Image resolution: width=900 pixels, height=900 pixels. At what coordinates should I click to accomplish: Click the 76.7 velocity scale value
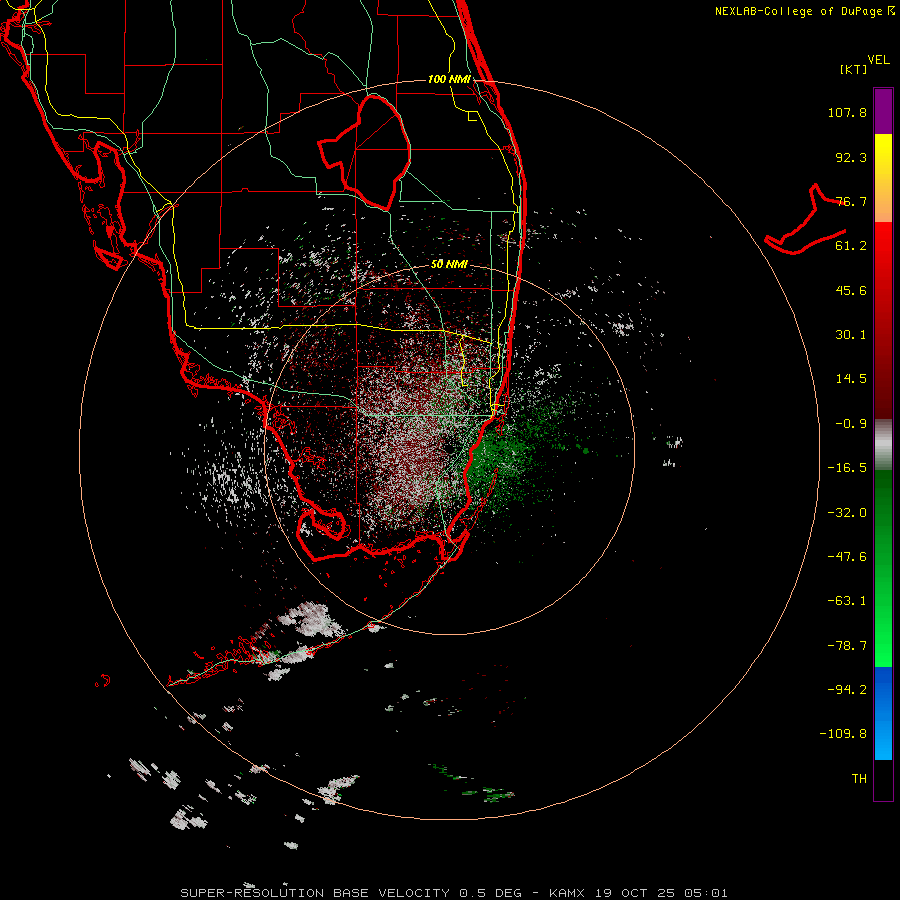click(x=851, y=201)
